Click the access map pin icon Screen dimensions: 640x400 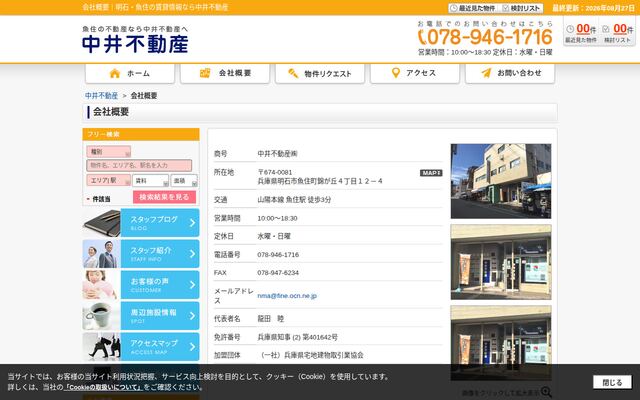(x=396, y=73)
